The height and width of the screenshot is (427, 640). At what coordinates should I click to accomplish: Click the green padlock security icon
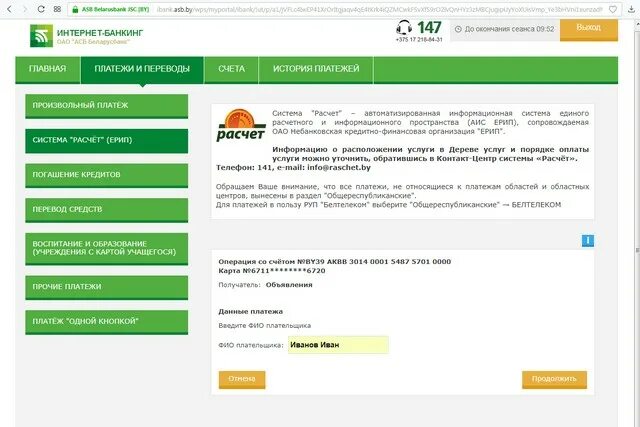(75, 9)
